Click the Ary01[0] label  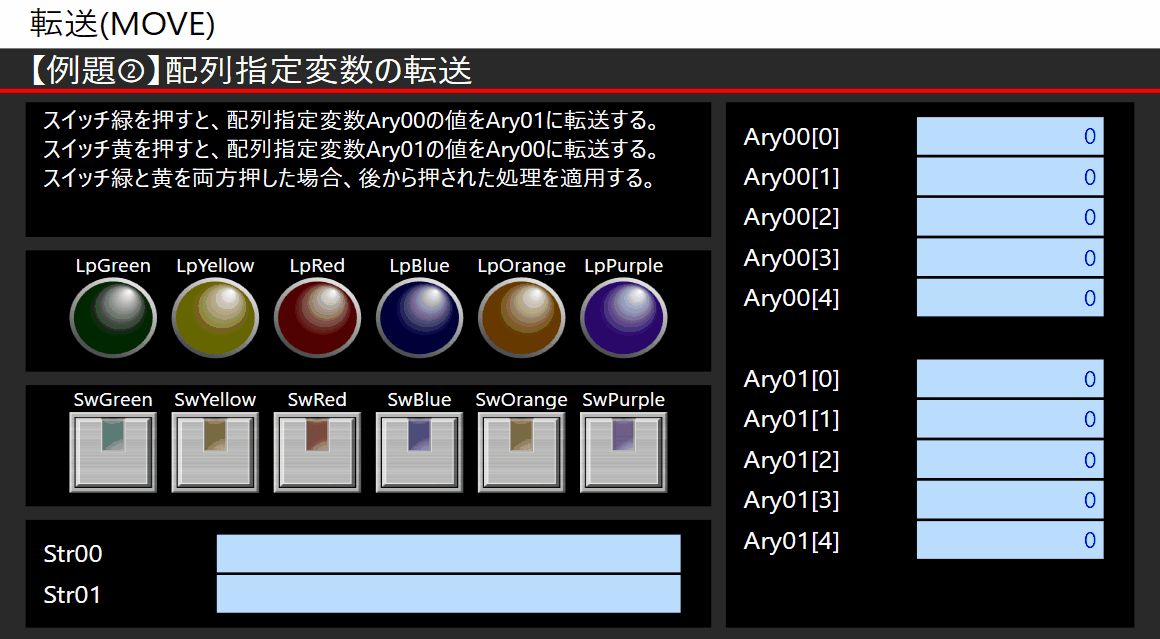pyautogui.click(x=792, y=379)
